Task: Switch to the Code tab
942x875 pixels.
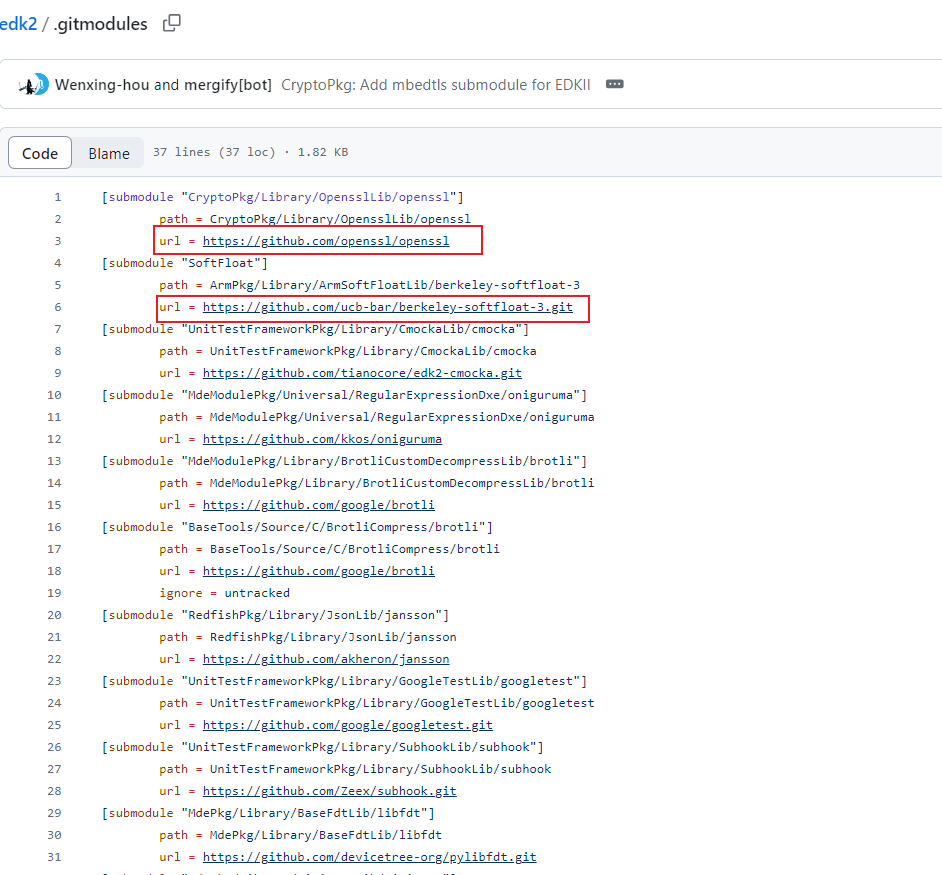Action: (x=40, y=153)
